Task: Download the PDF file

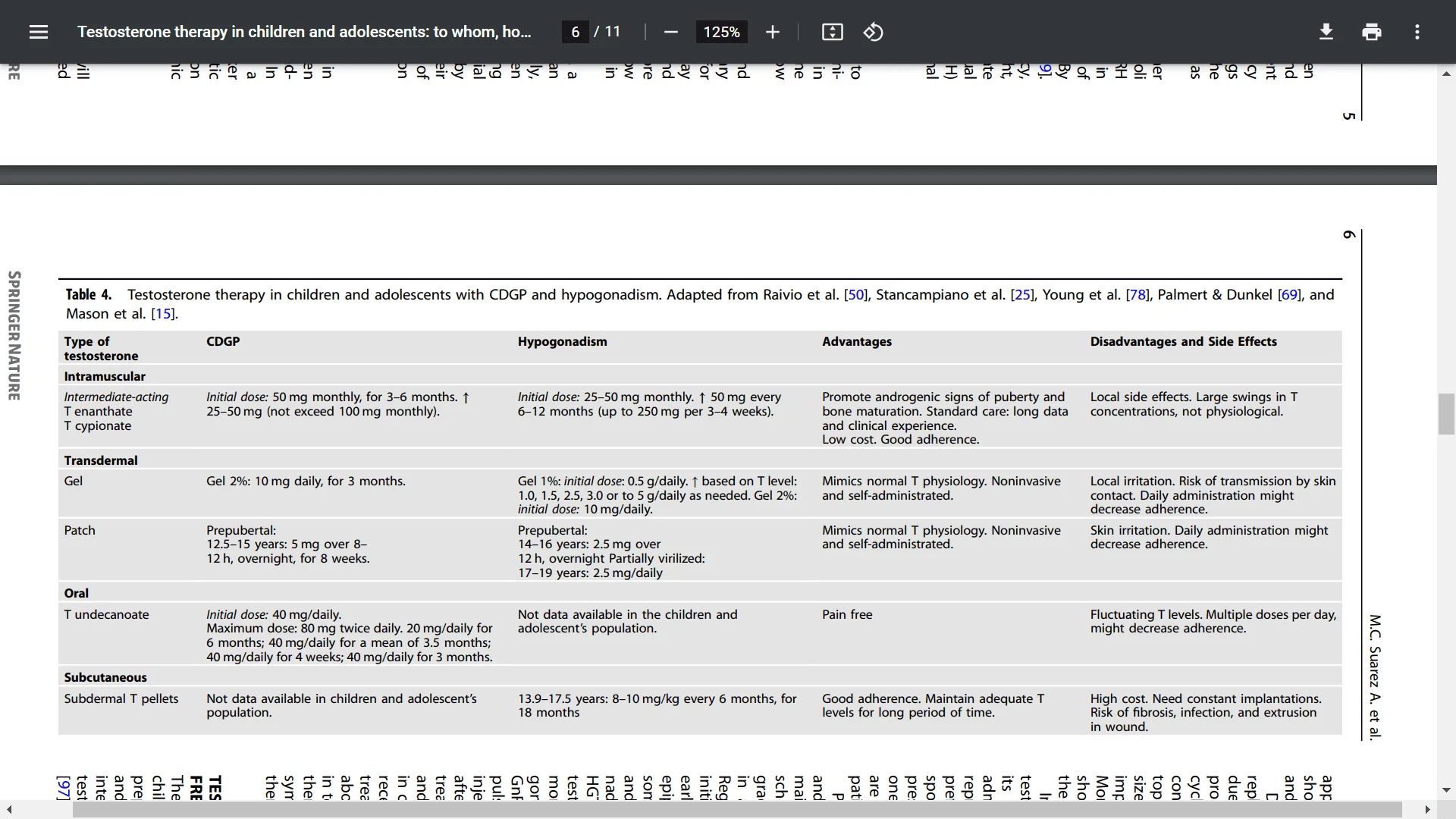Action: click(x=1326, y=32)
